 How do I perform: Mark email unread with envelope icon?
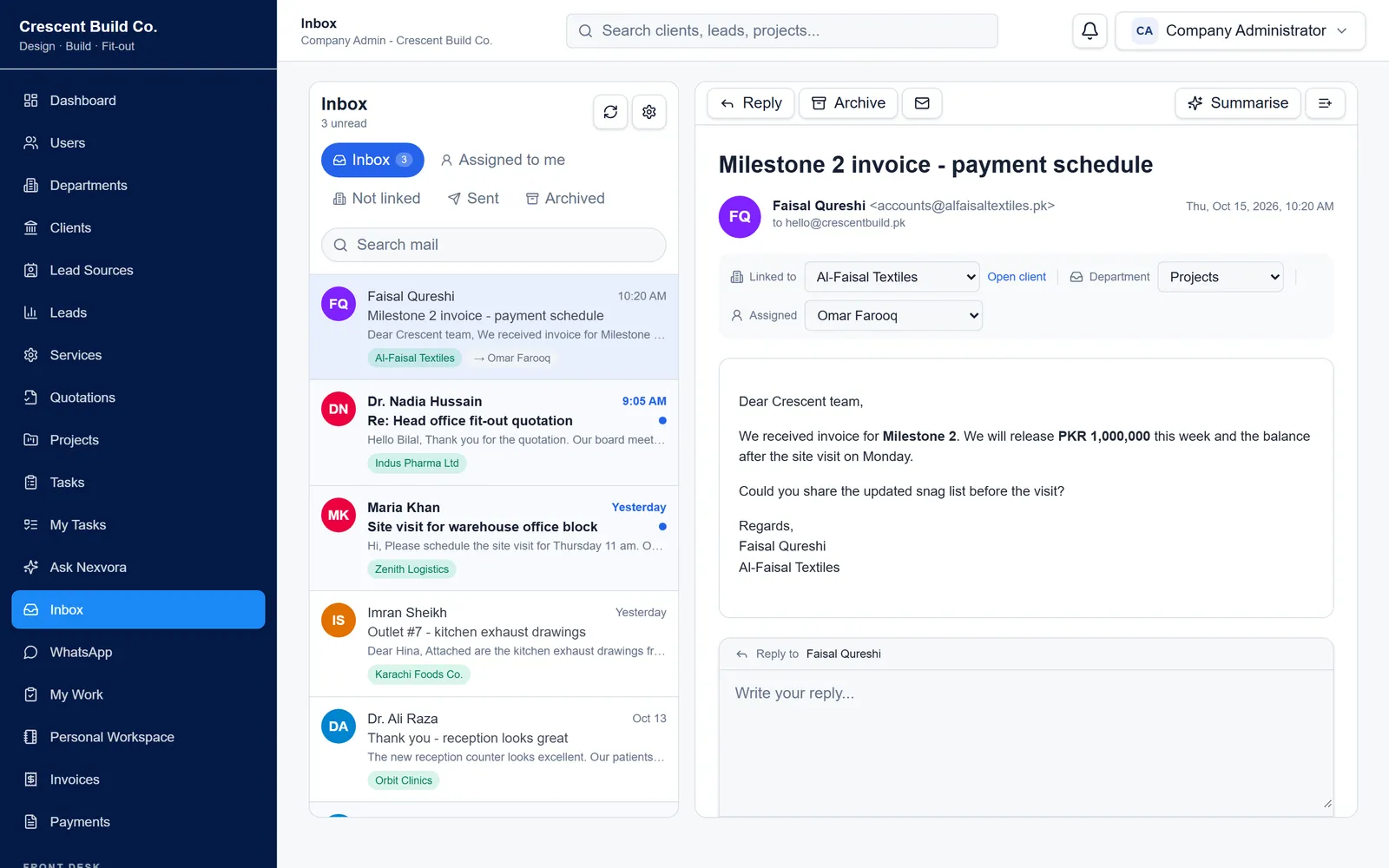[922, 103]
